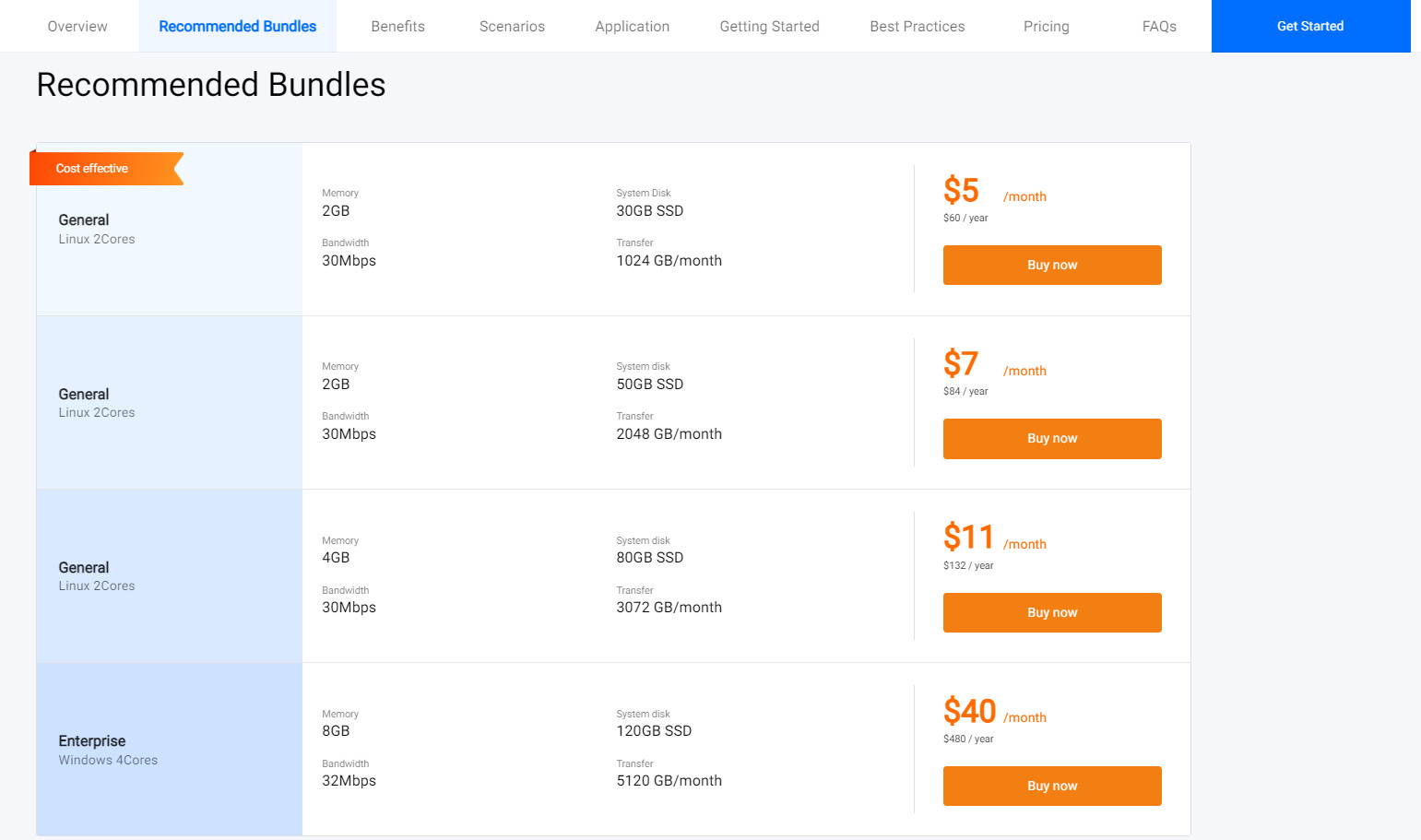Click the 5120 GB/month transfer value
Viewport: 1421px width, 840px height.
point(669,781)
